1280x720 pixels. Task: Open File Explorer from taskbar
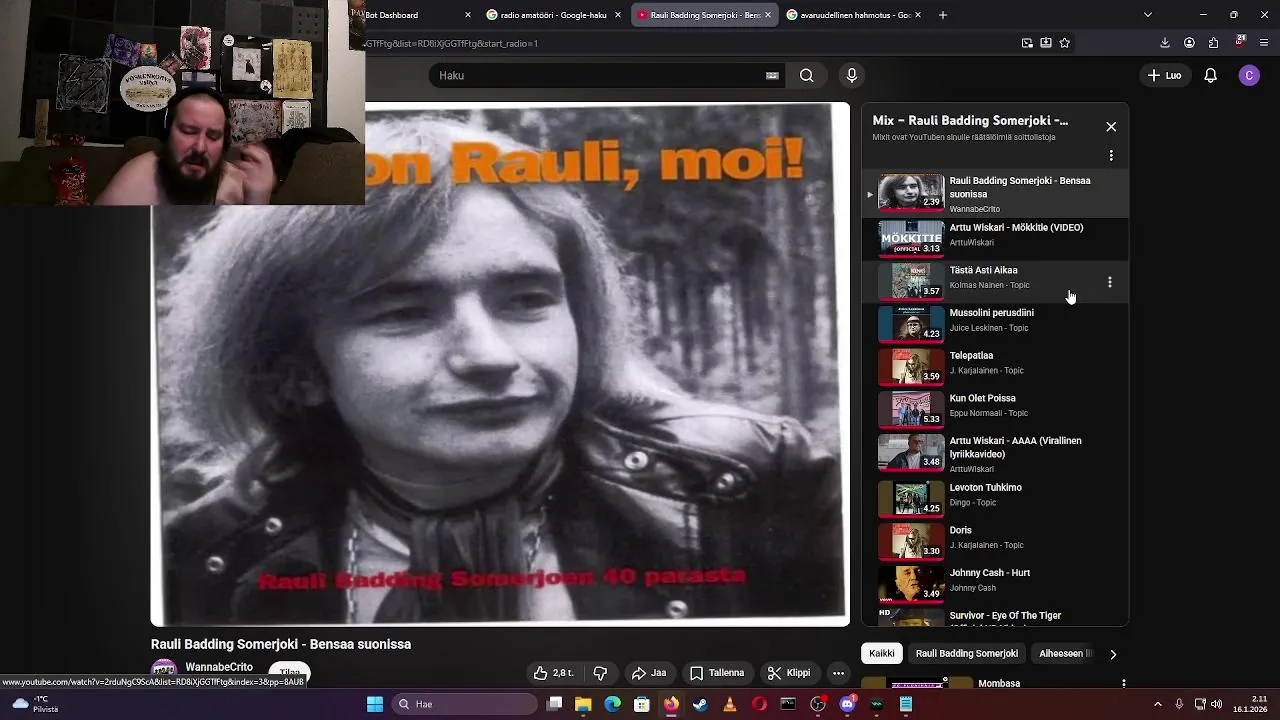[583, 704]
